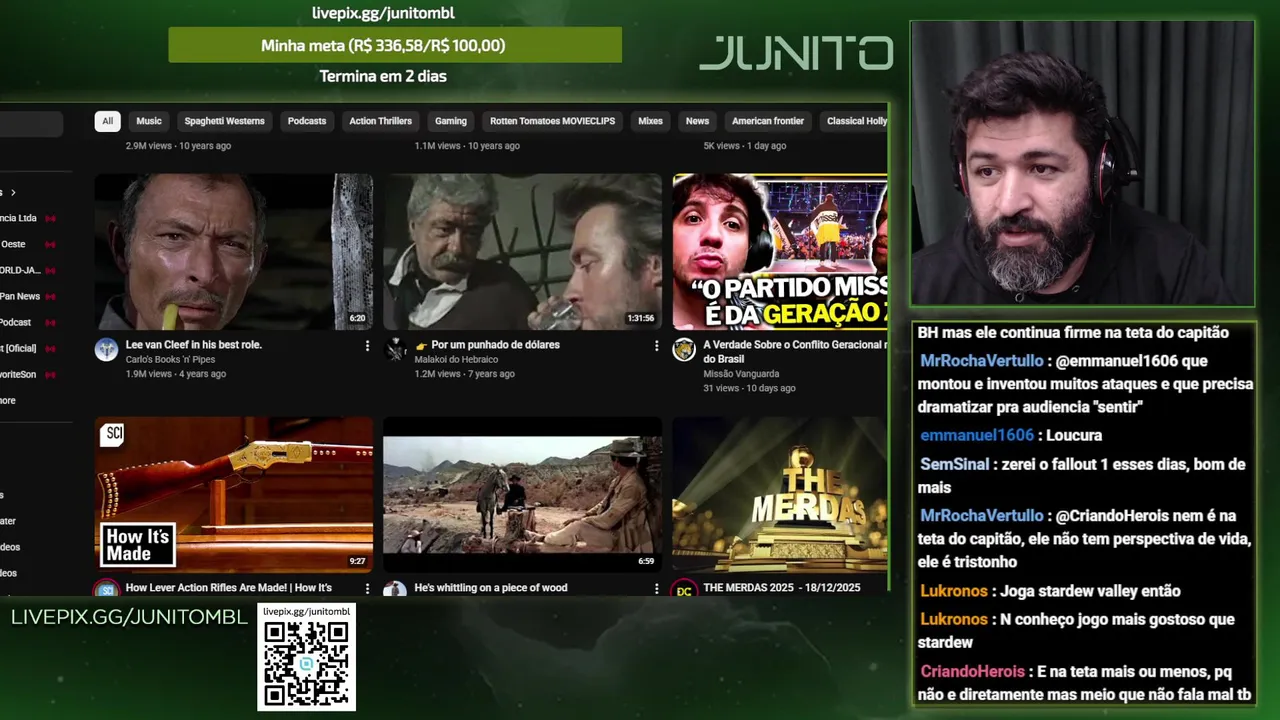Open Pan News subscription in sidebar
Image resolution: width=1280 pixels, height=720 pixels.
20,297
